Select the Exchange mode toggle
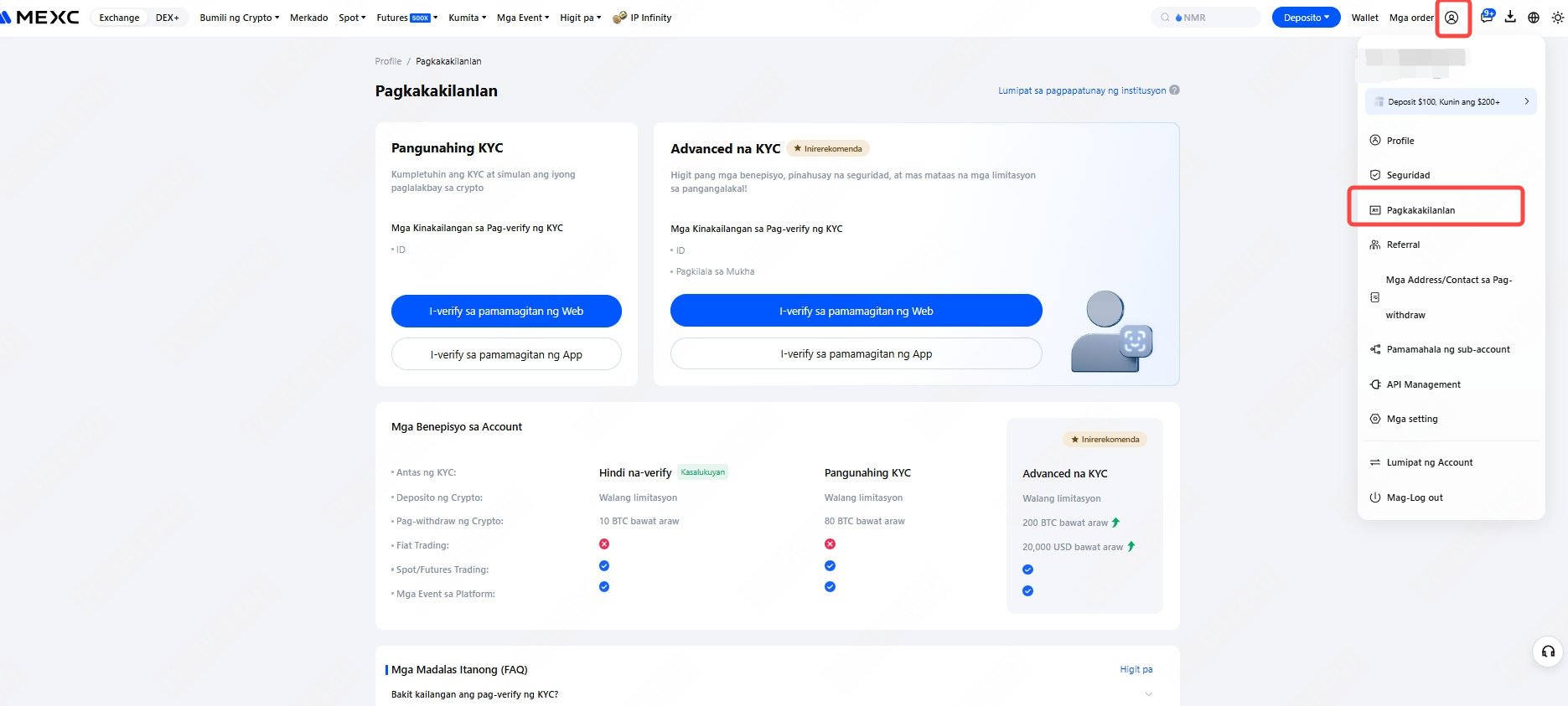The width and height of the screenshot is (1568, 706). click(x=119, y=18)
